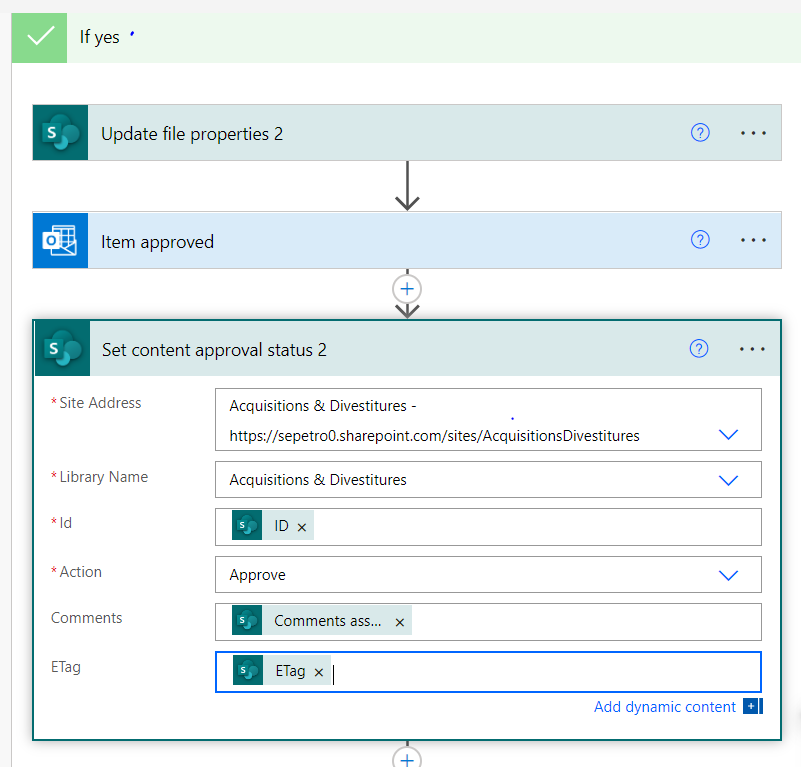Select the ID dynamic content token
Viewport: 801px width, 767px height.
[272, 525]
